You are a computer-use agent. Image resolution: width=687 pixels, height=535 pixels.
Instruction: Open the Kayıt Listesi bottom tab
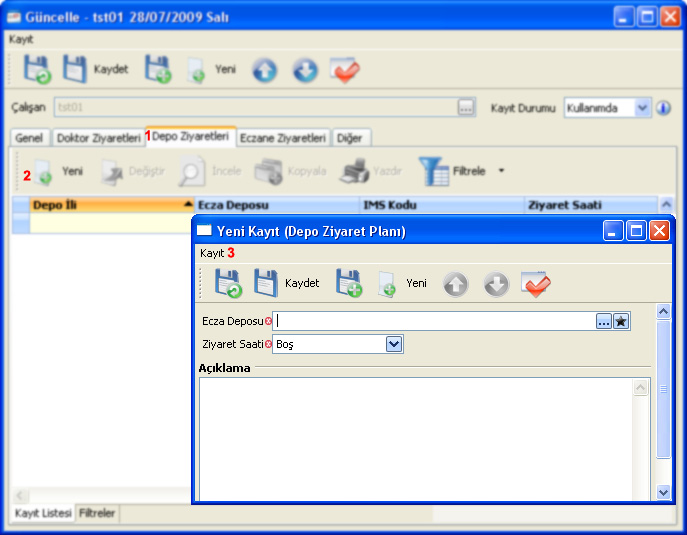tap(43, 513)
